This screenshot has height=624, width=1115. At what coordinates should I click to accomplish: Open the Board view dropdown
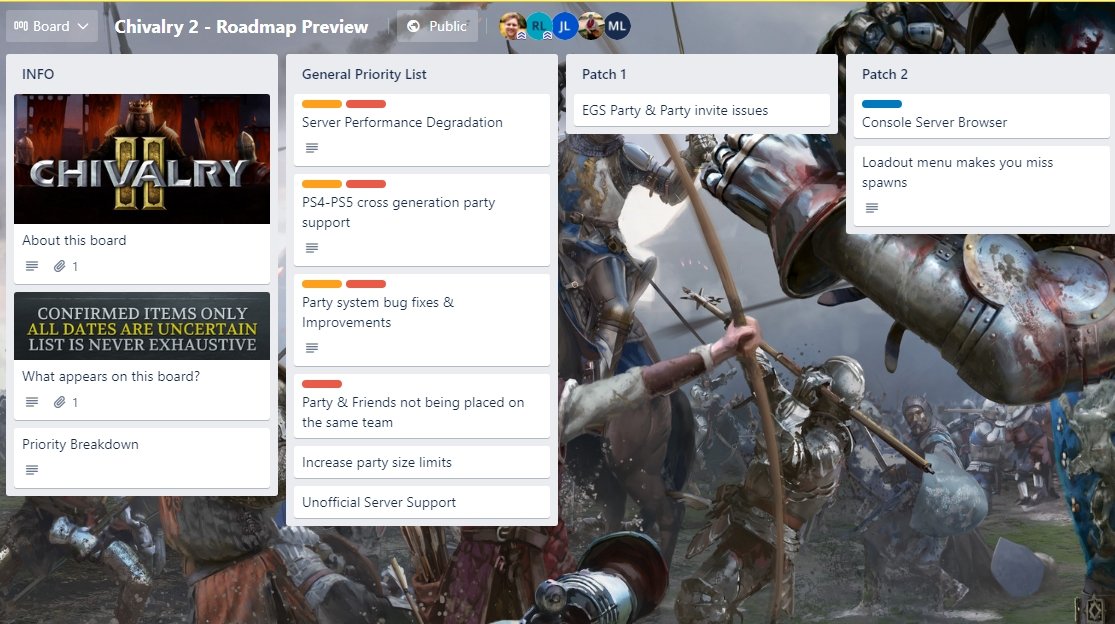tap(51, 26)
